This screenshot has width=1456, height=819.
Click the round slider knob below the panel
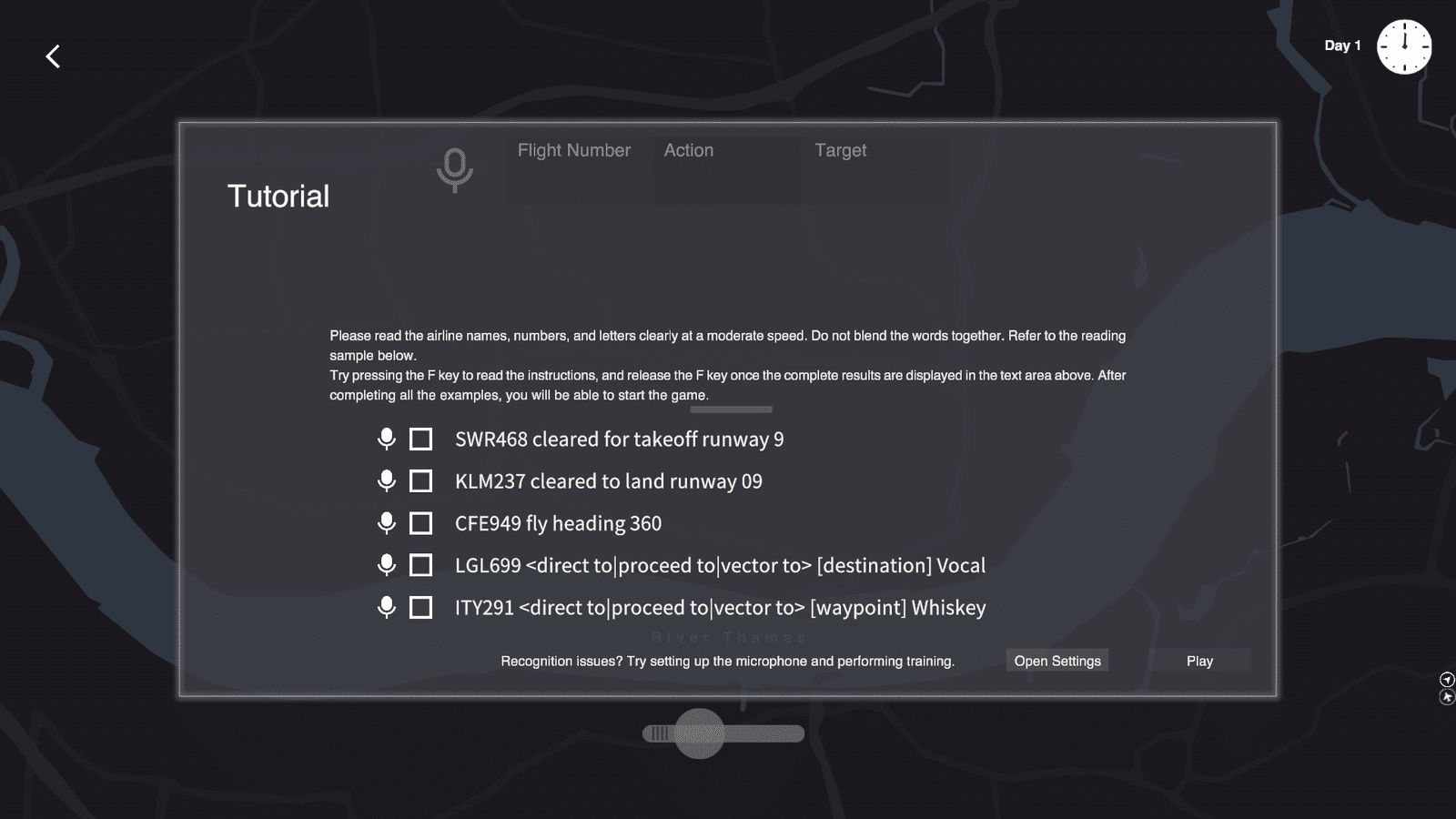pyautogui.click(x=699, y=733)
